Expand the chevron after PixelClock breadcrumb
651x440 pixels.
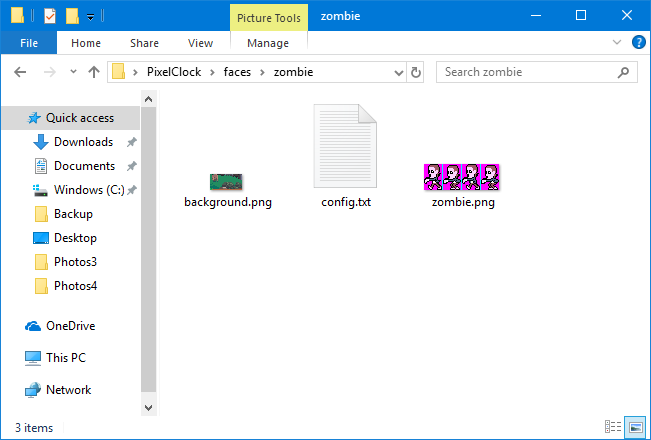click(213, 73)
